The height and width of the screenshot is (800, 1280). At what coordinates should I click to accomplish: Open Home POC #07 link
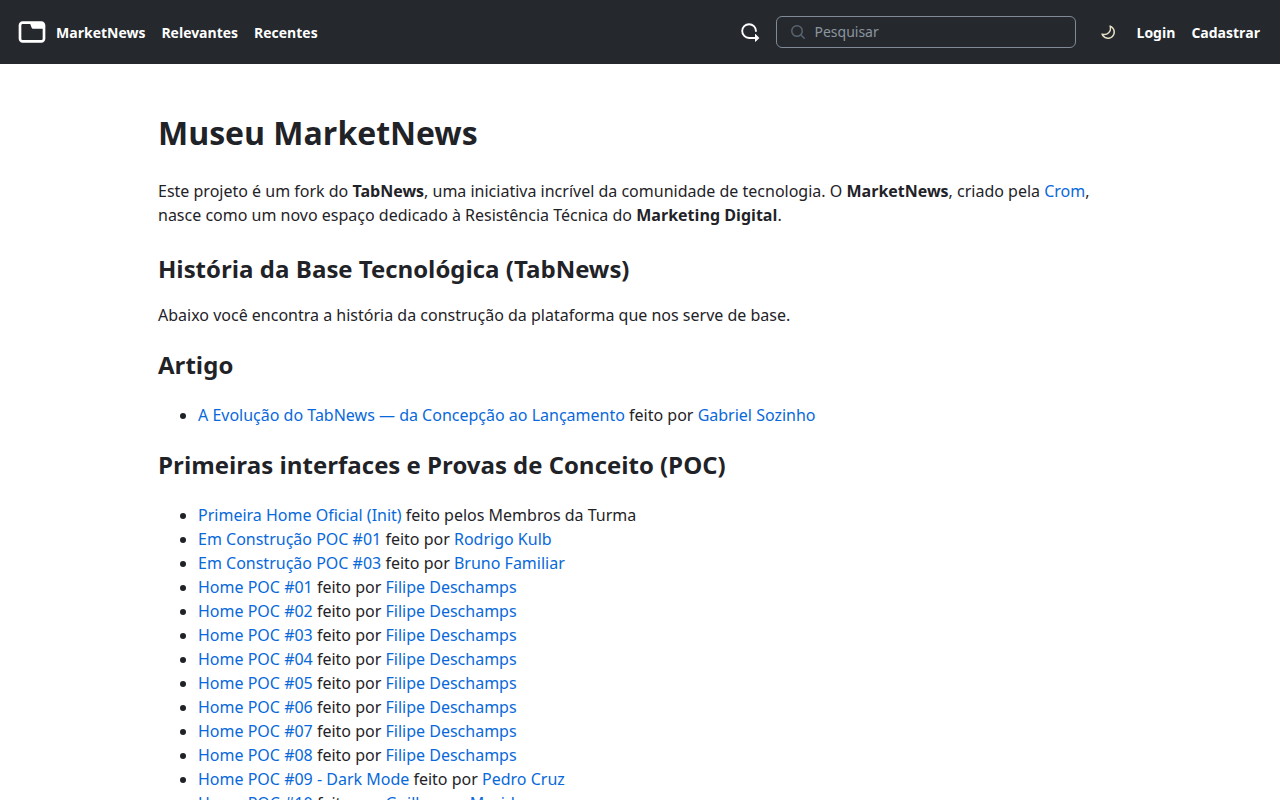click(x=255, y=731)
